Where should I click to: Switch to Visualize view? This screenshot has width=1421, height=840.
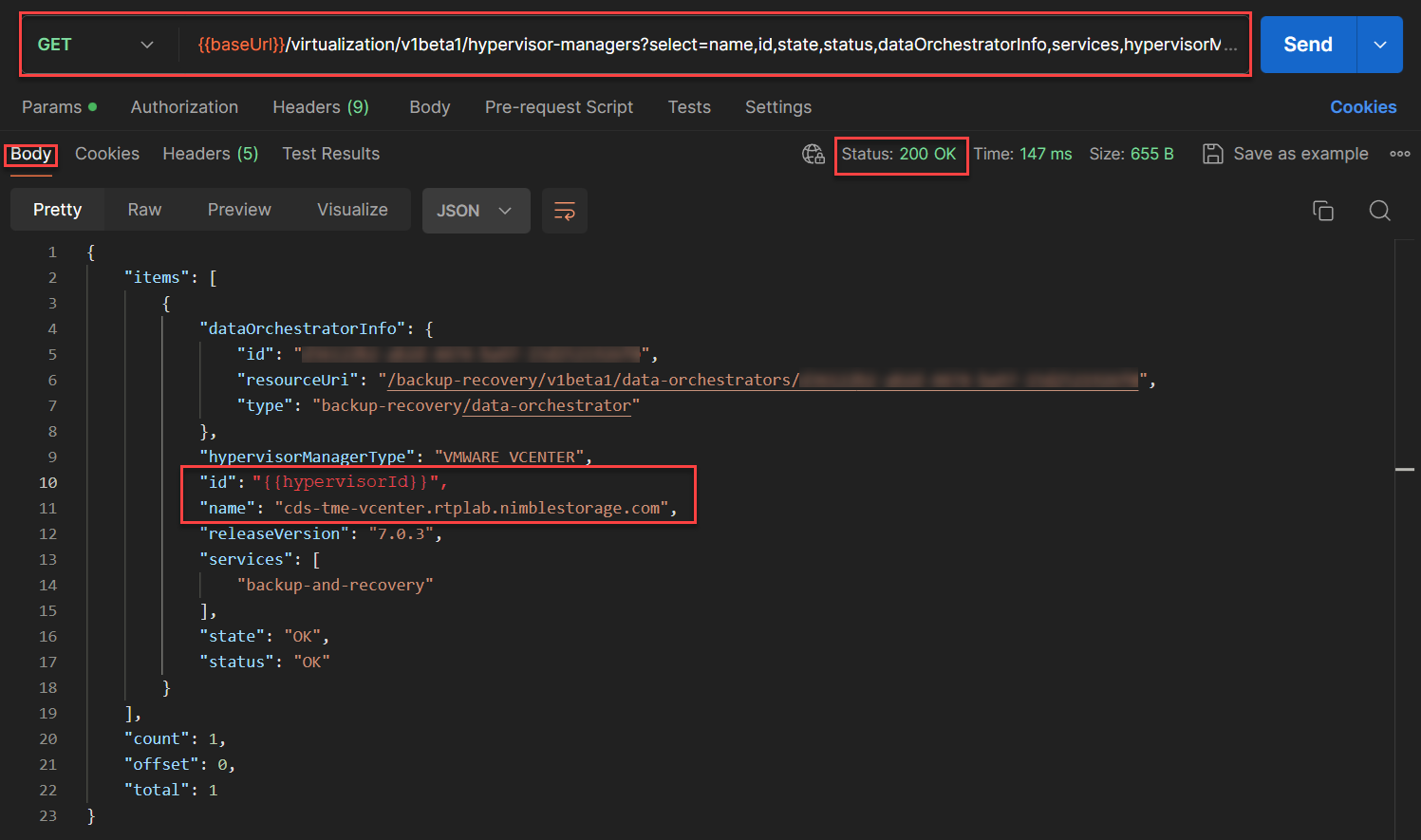[352, 210]
